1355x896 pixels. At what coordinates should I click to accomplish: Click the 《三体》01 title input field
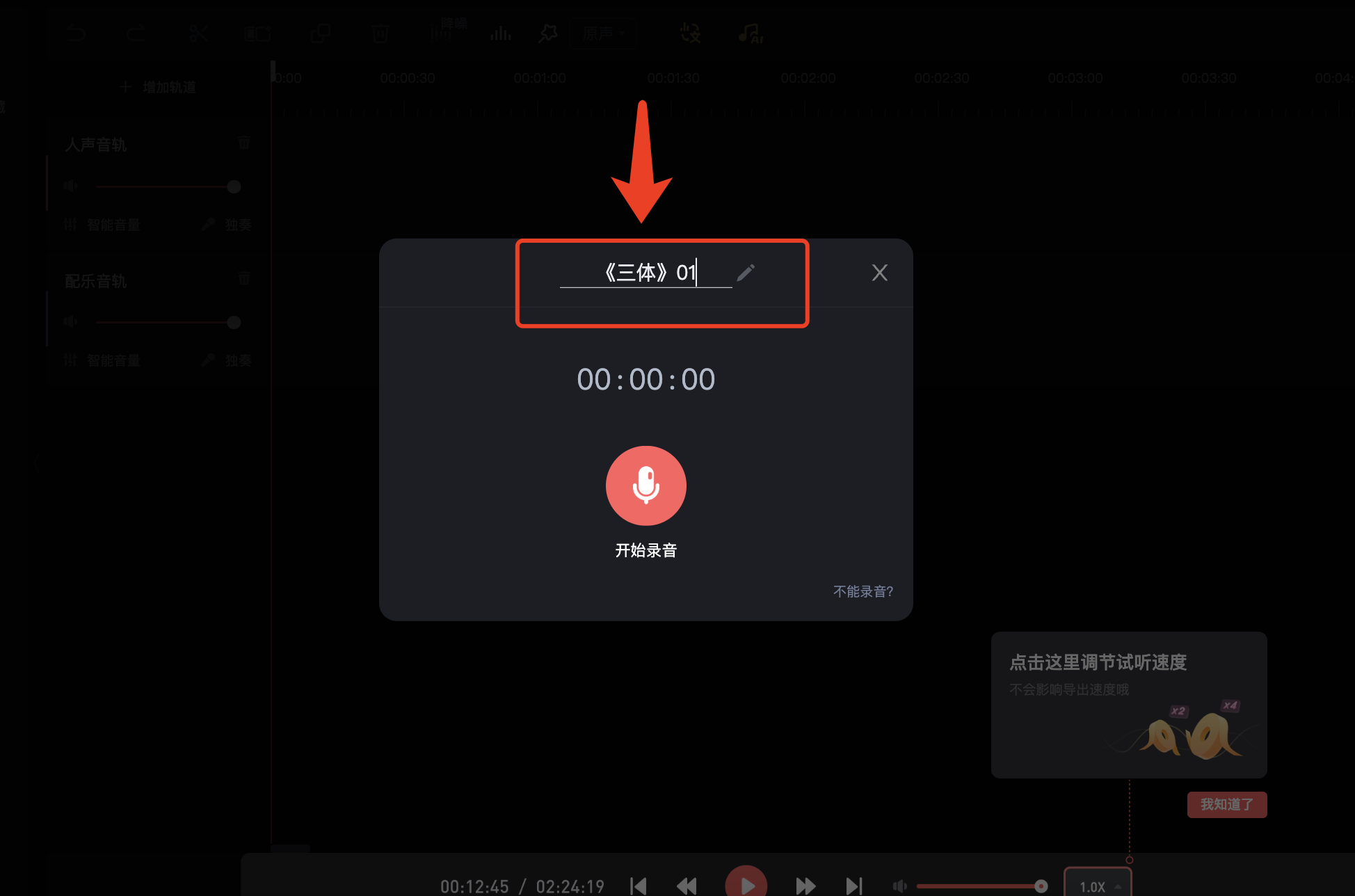click(x=646, y=273)
